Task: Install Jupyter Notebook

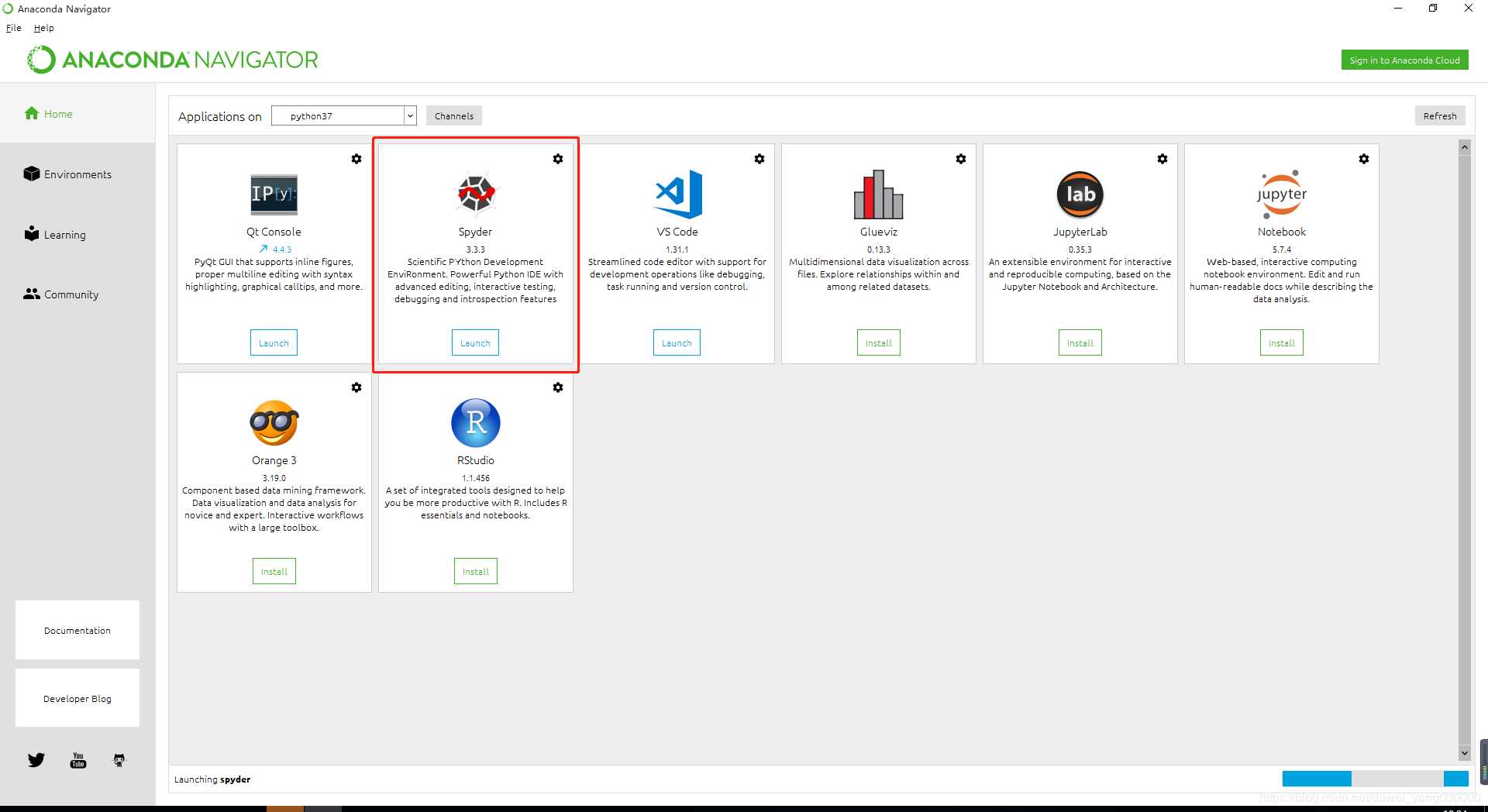Action: 1282,342
